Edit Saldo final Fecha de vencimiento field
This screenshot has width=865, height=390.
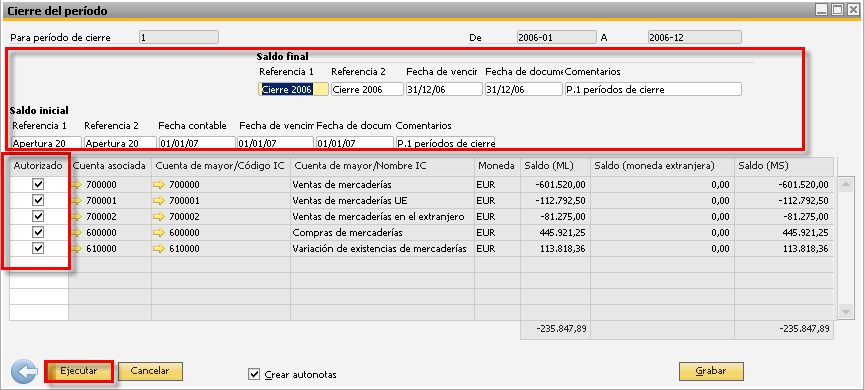(445, 89)
